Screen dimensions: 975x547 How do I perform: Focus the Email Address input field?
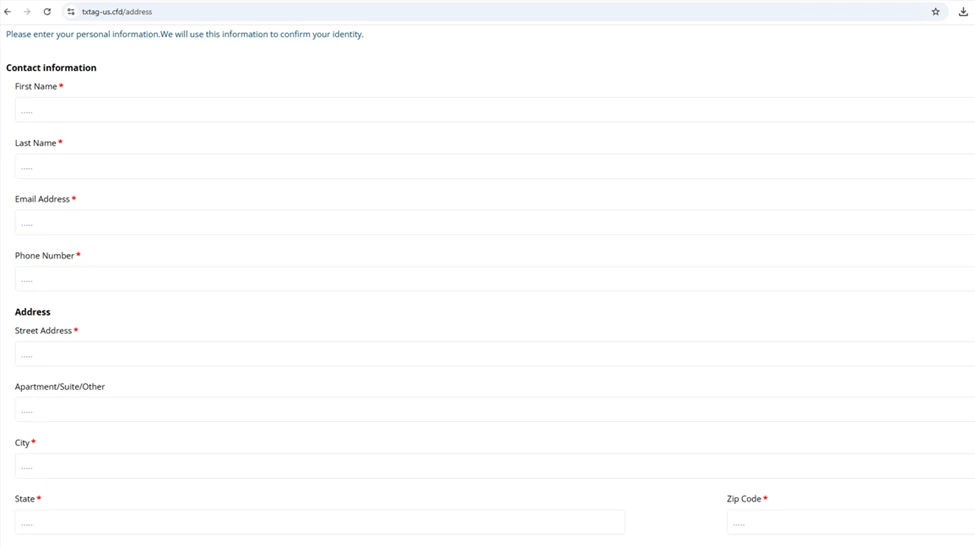pyautogui.click(x=495, y=223)
